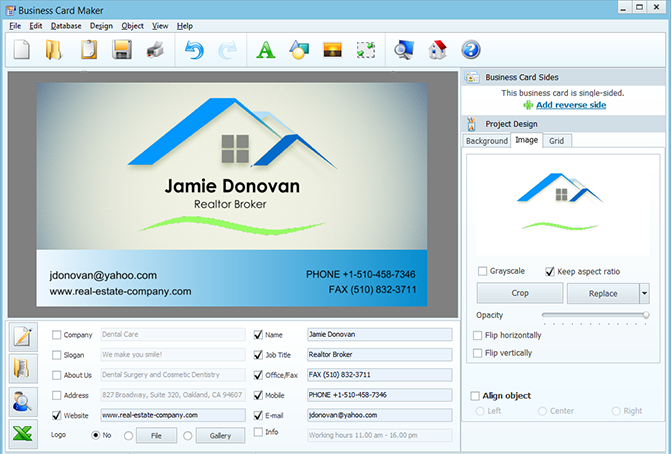
Task: Click the green plus reverse side icon
Action: 528,105
